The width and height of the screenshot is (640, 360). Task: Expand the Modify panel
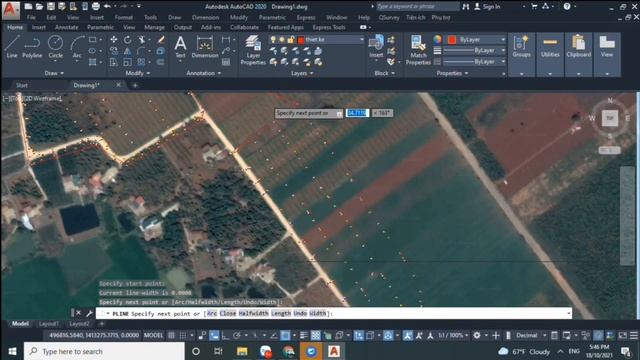coord(138,73)
